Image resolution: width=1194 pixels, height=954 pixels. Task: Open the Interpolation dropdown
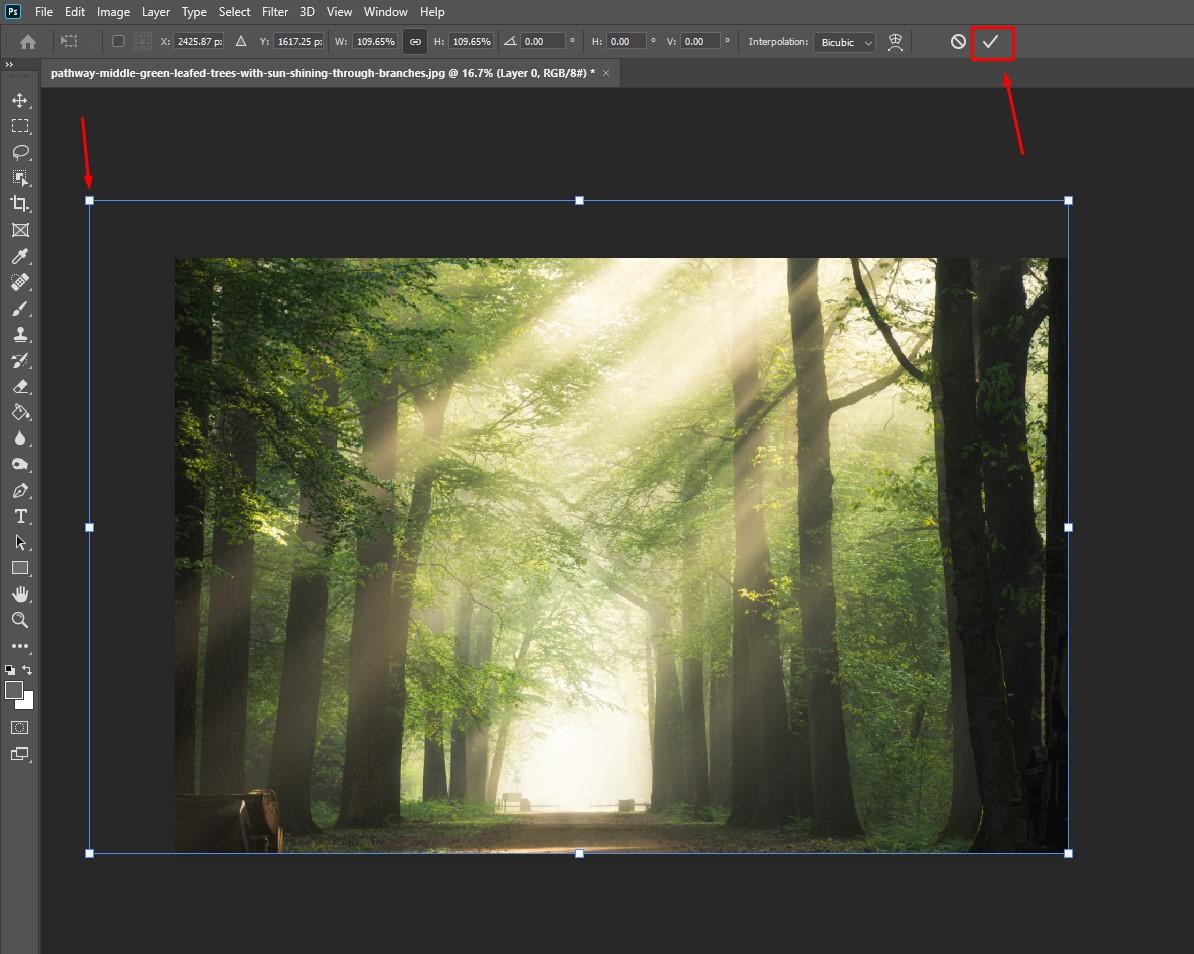coord(844,42)
